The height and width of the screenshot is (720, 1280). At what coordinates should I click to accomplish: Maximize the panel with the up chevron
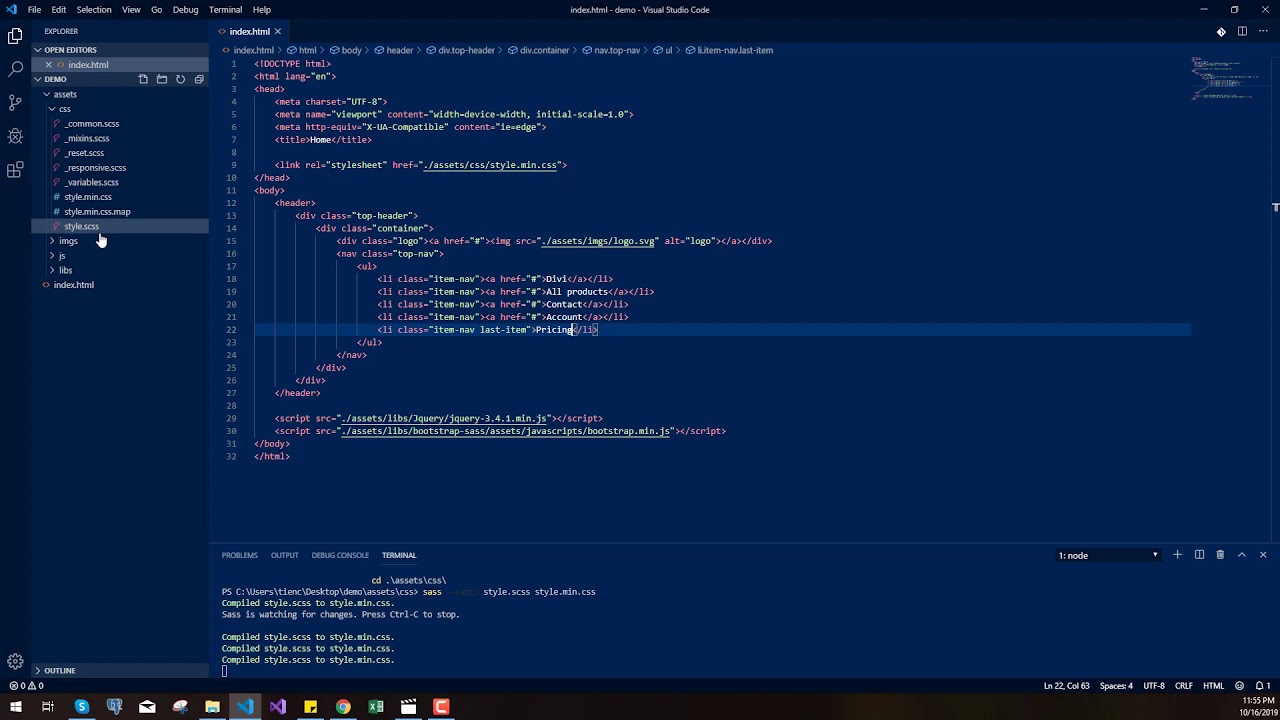(1242, 555)
